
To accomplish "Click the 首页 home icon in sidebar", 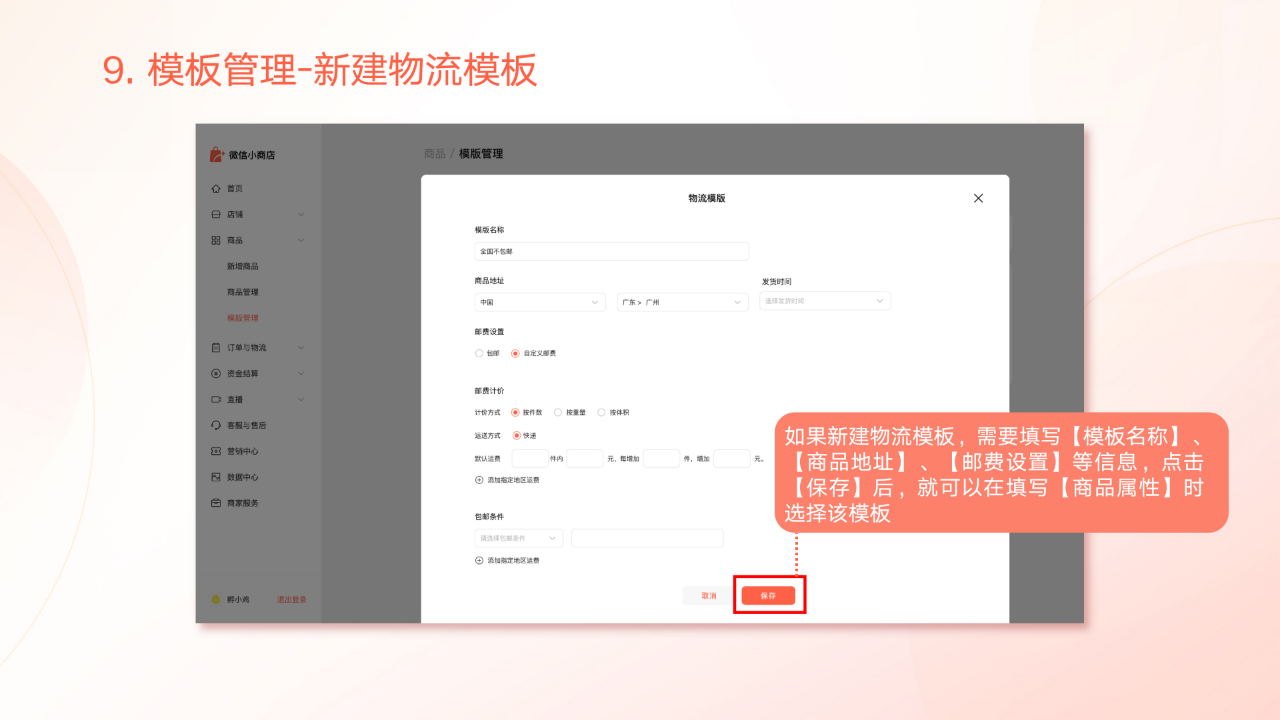I will tap(216, 189).
